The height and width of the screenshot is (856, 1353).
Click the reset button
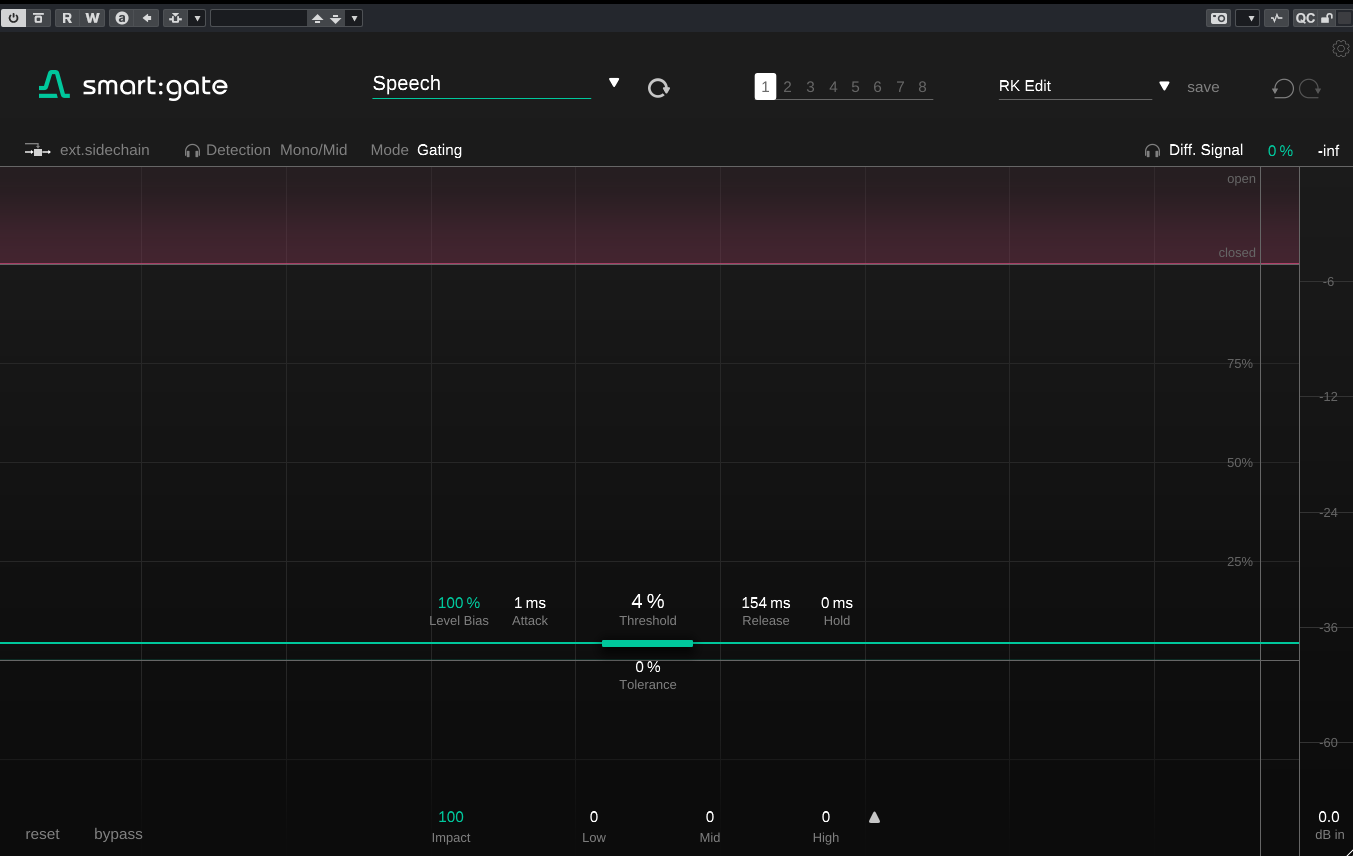click(x=42, y=834)
